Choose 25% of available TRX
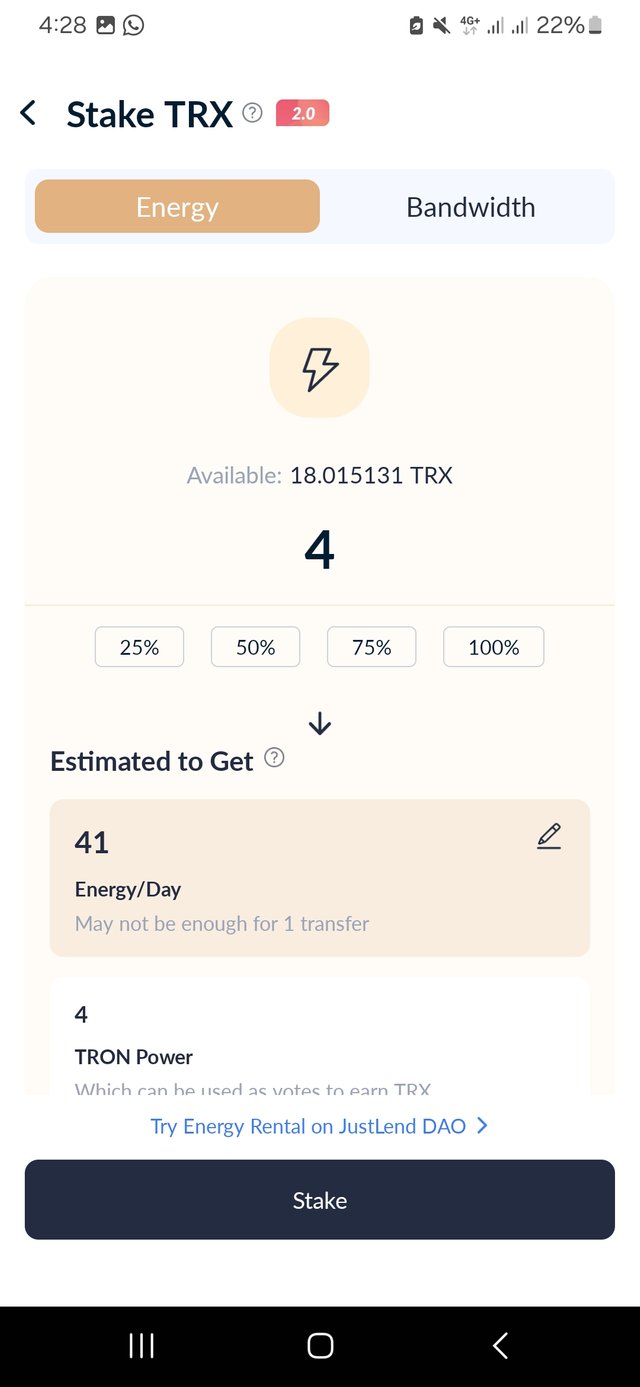Image resolution: width=640 pixels, height=1387 pixels. point(139,647)
